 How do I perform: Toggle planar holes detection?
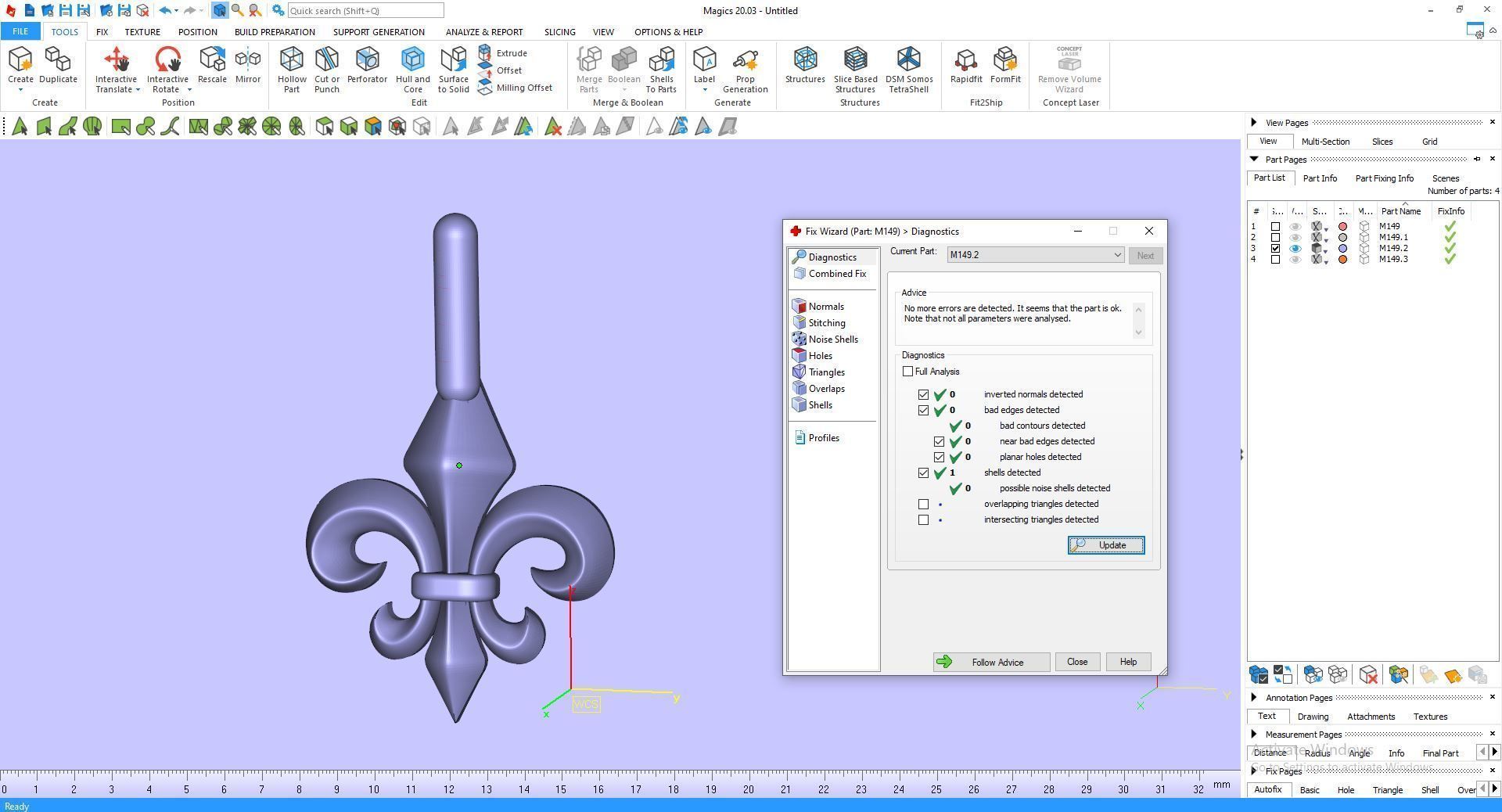(x=939, y=457)
